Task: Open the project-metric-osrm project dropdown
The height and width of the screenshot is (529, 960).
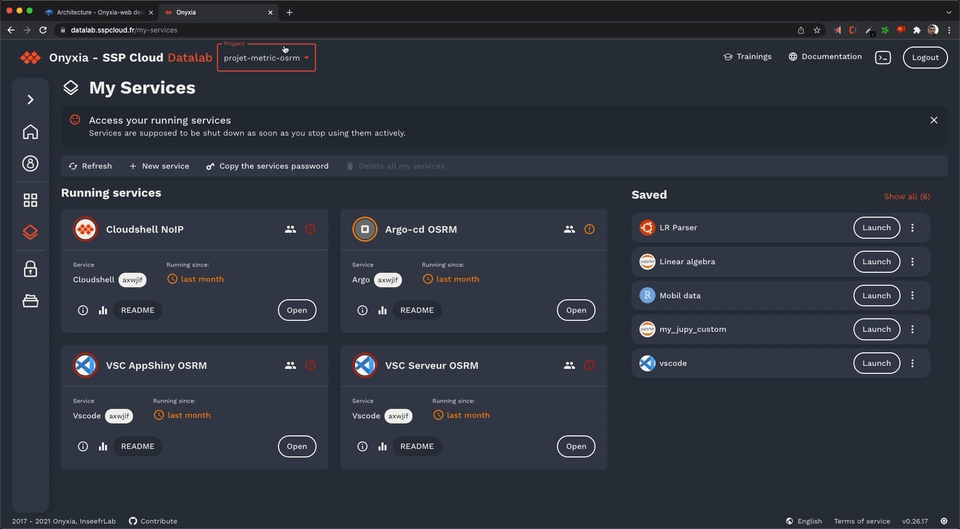Action: click(x=266, y=58)
